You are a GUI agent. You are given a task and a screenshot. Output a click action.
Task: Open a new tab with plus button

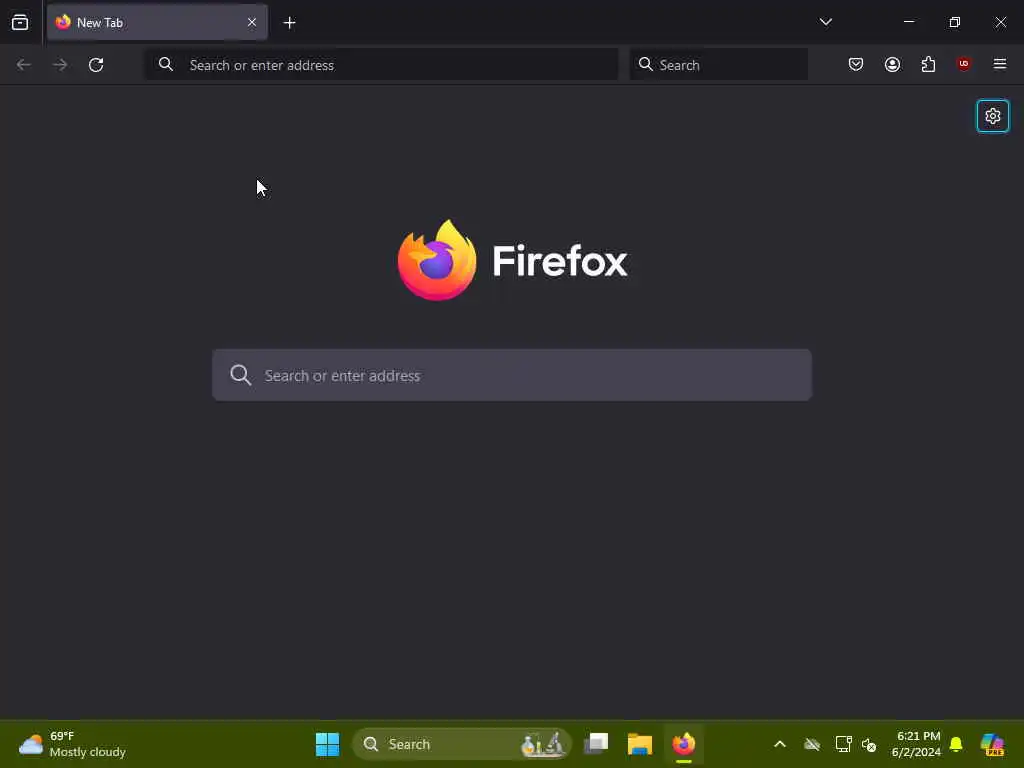289,23
